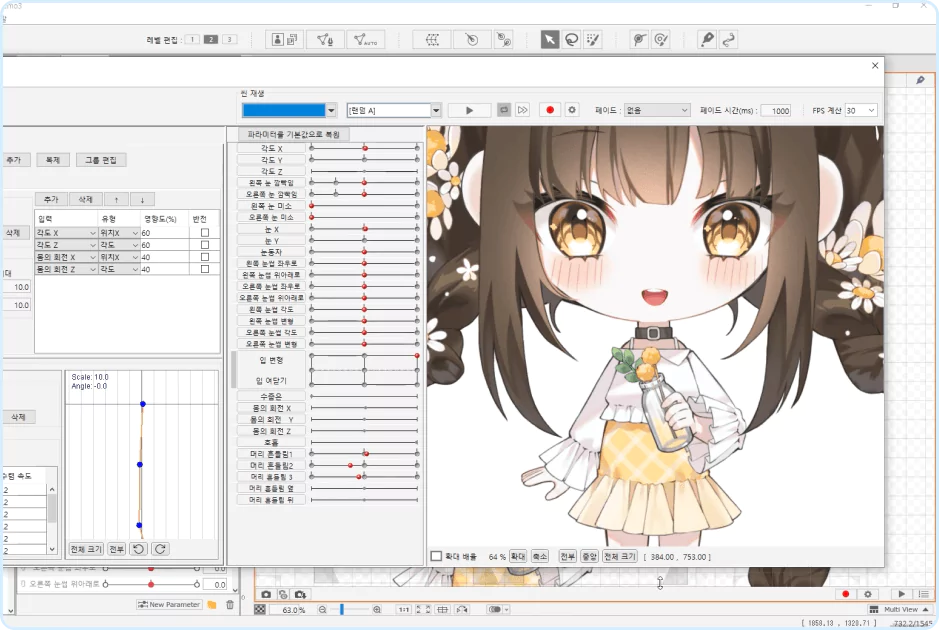Activate the manual mesh edit tool

coord(325,40)
